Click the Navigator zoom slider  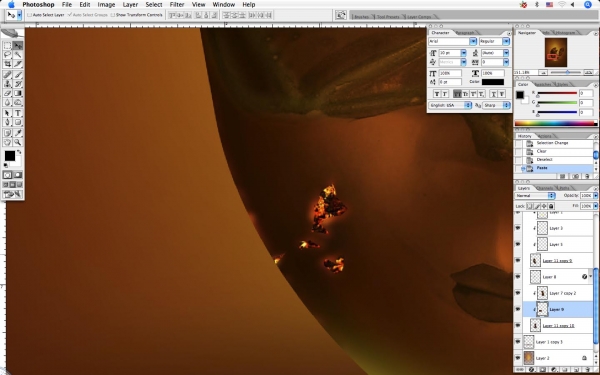[x=567, y=72]
